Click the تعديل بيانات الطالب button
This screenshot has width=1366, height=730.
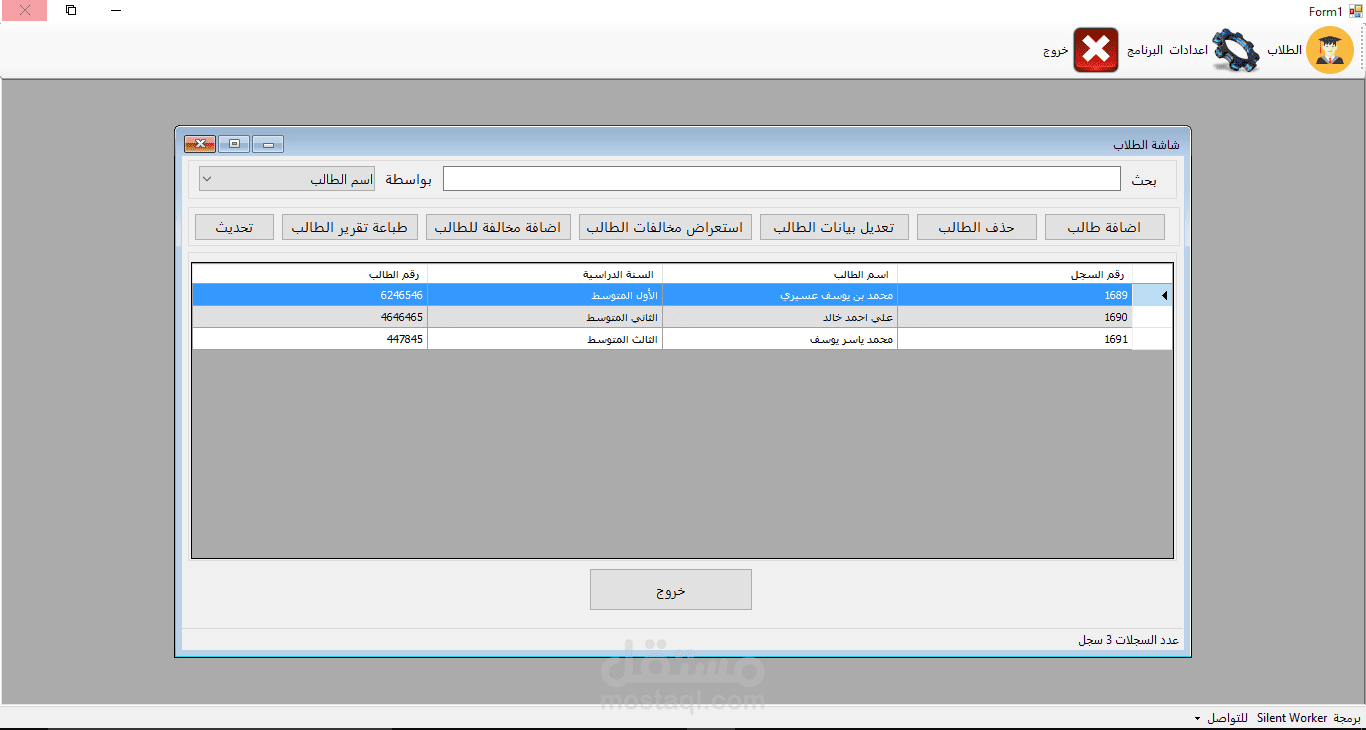(x=834, y=227)
